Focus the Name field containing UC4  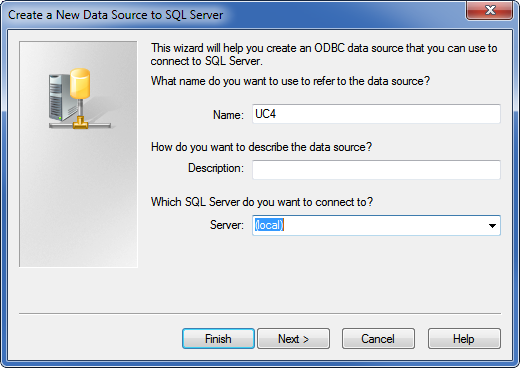[x=376, y=114]
